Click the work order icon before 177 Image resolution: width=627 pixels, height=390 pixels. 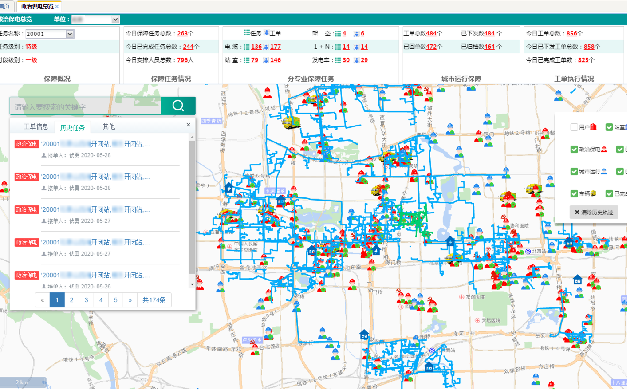(x=266, y=47)
